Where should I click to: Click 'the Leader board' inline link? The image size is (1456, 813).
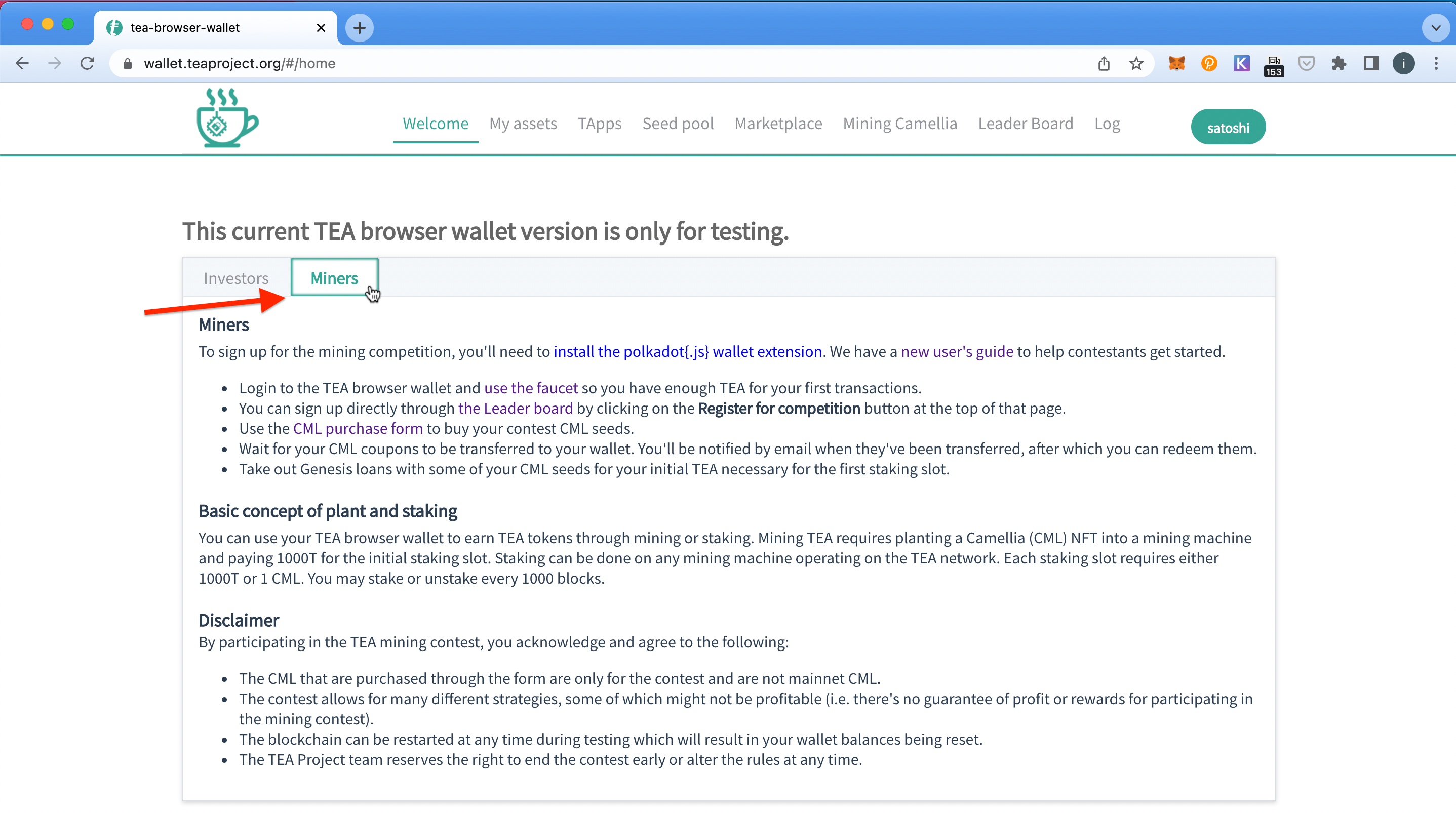click(x=516, y=408)
